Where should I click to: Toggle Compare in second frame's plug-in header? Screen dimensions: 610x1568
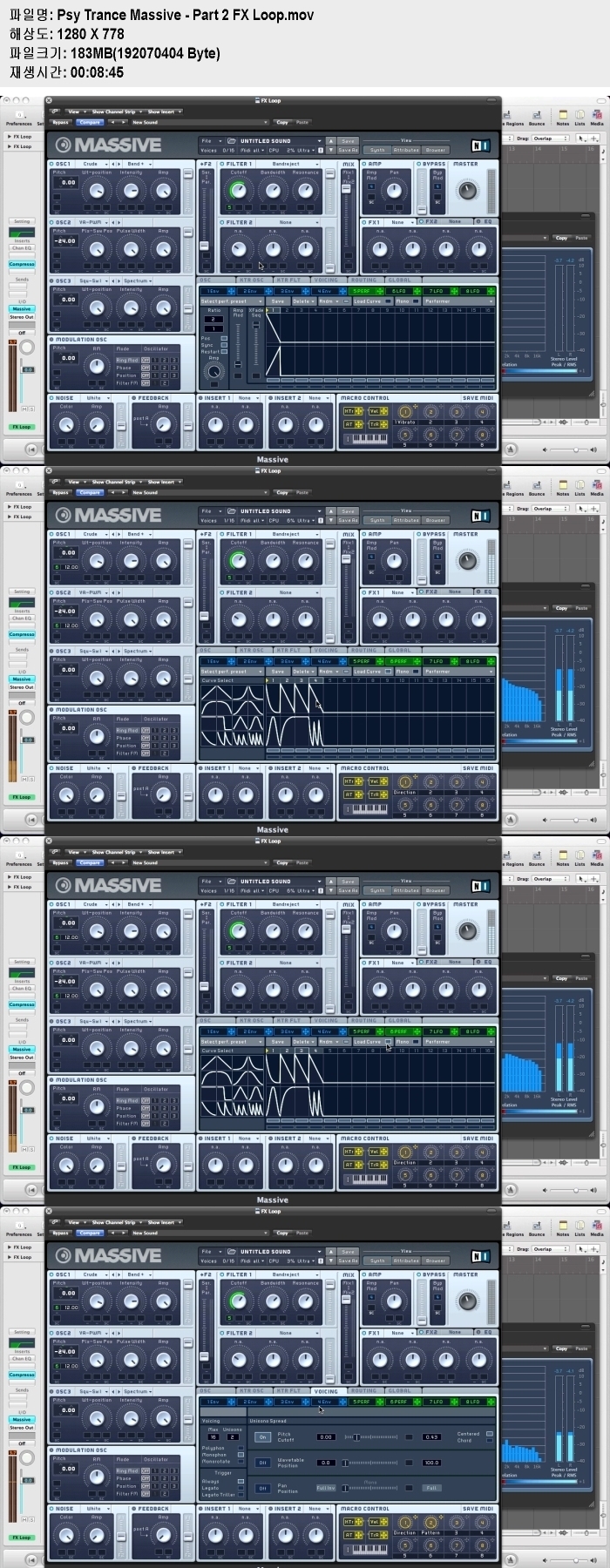coord(90,492)
